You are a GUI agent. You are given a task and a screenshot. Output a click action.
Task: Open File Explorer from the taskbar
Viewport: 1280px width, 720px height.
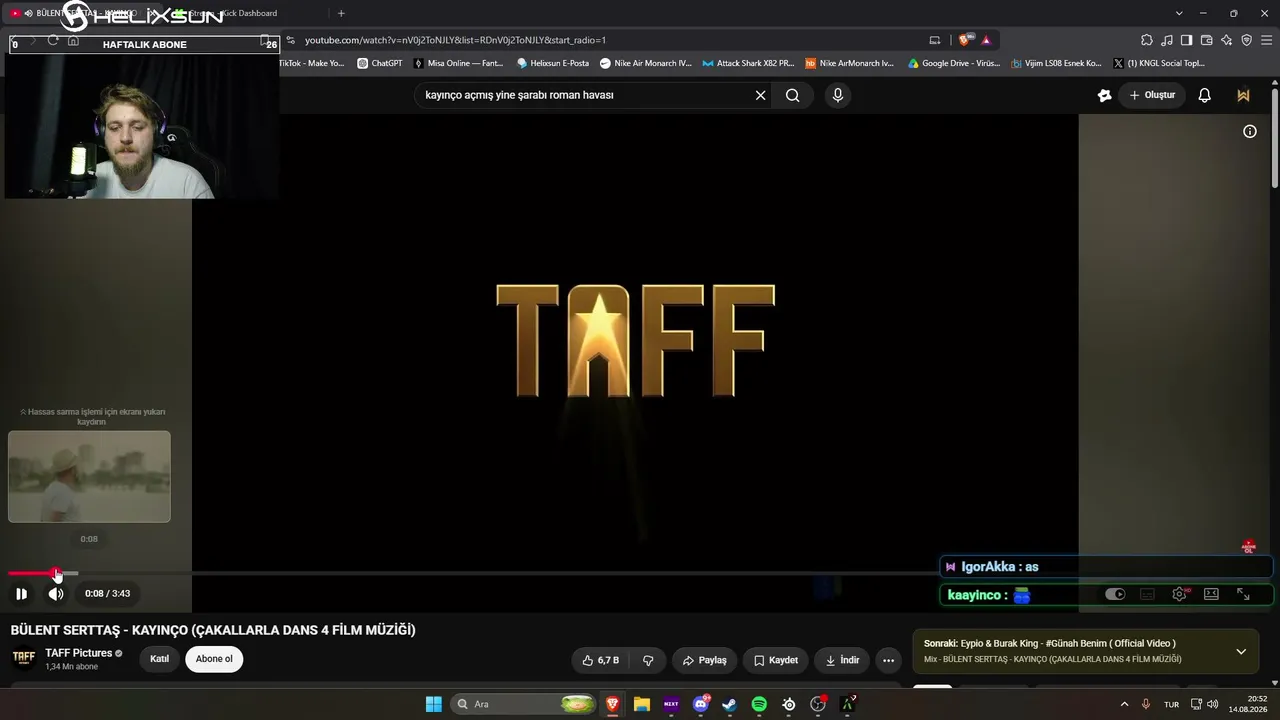[x=642, y=704]
